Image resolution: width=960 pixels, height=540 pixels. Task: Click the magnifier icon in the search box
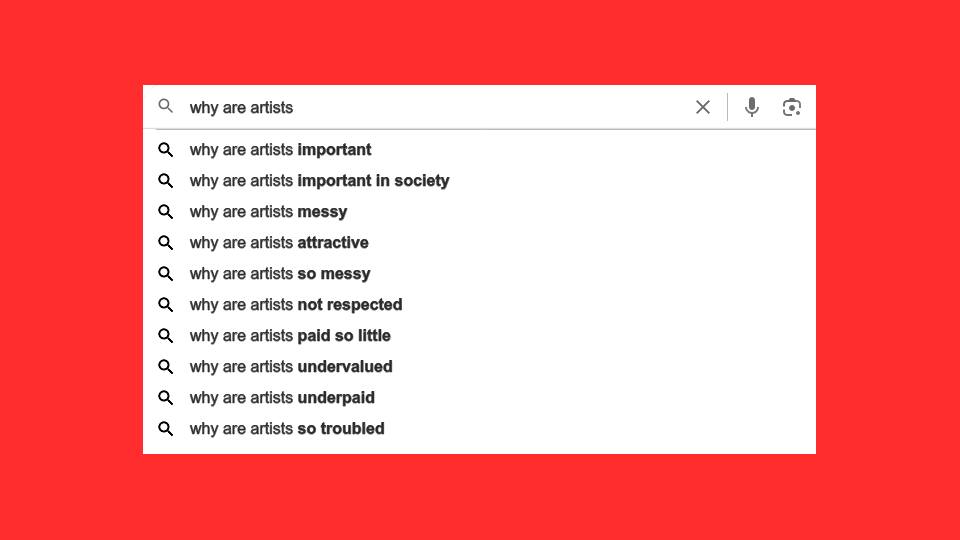[x=166, y=106]
